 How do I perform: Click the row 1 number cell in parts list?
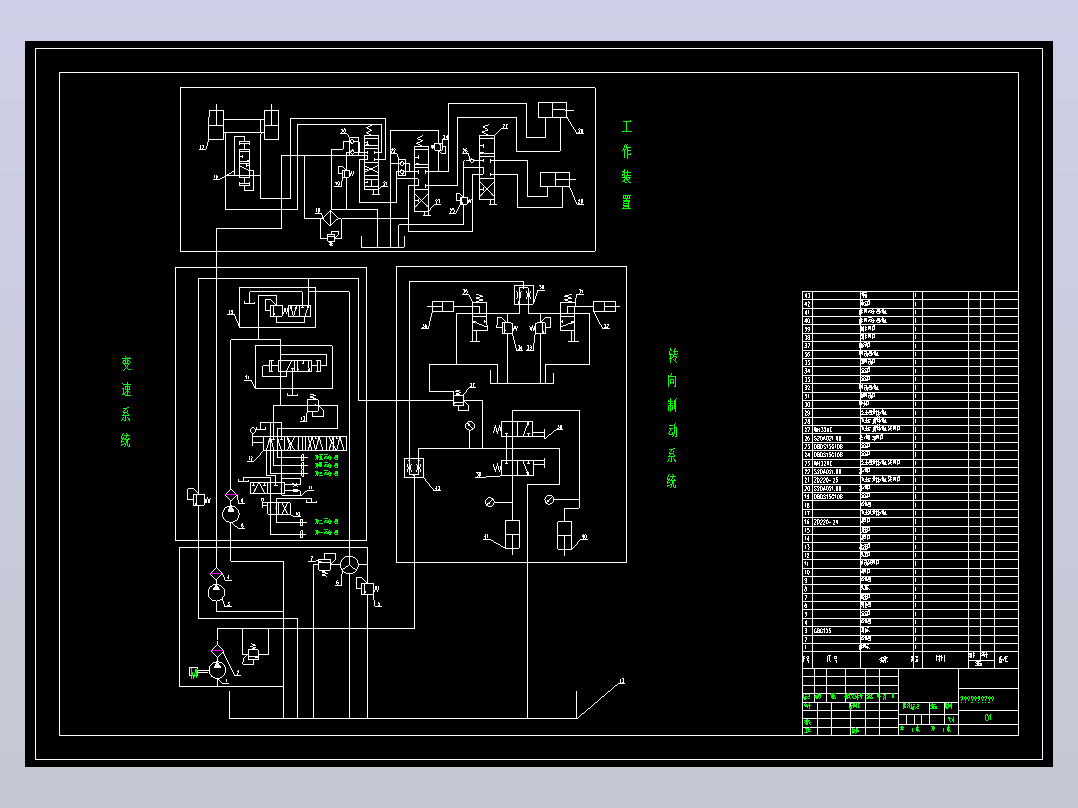coord(807,647)
